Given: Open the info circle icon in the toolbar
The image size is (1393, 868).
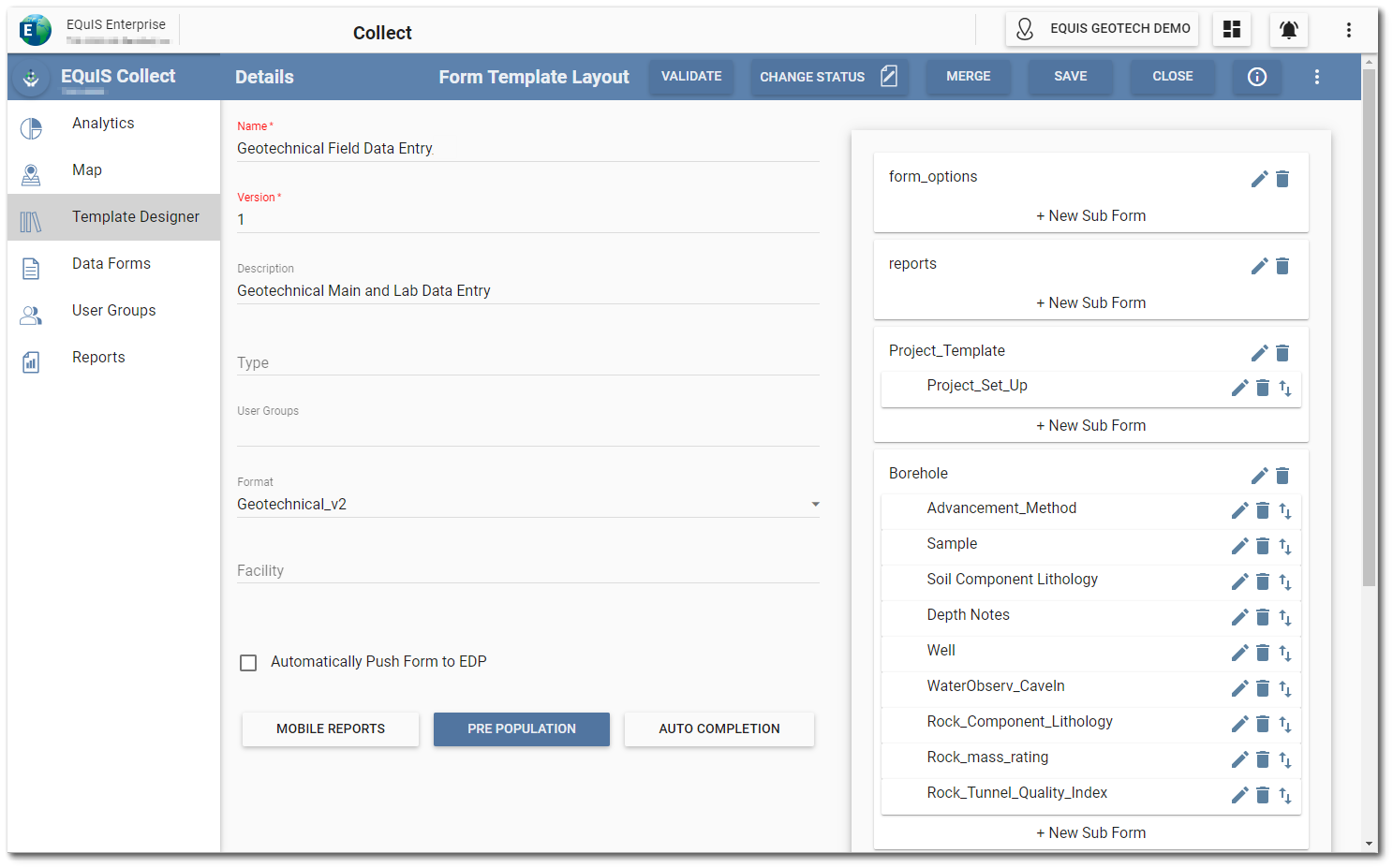Looking at the screenshot, I should (1256, 78).
